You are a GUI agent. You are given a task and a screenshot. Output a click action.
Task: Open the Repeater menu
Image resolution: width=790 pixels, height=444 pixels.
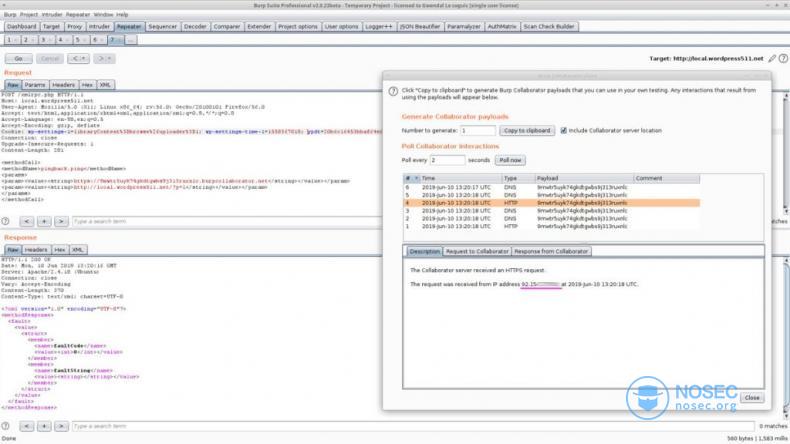pos(78,15)
